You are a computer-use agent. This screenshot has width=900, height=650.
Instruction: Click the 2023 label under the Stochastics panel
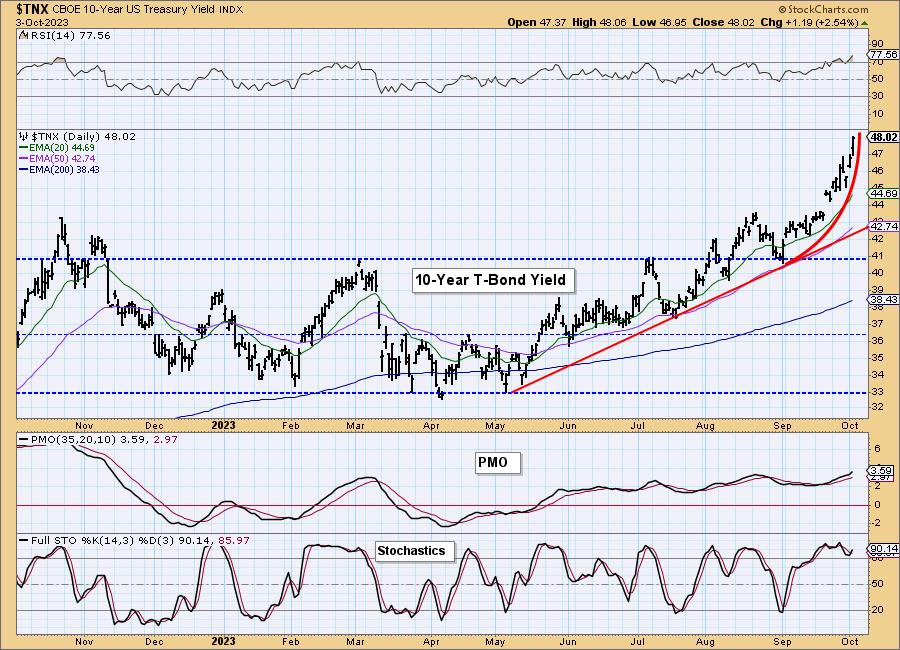(223, 641)
